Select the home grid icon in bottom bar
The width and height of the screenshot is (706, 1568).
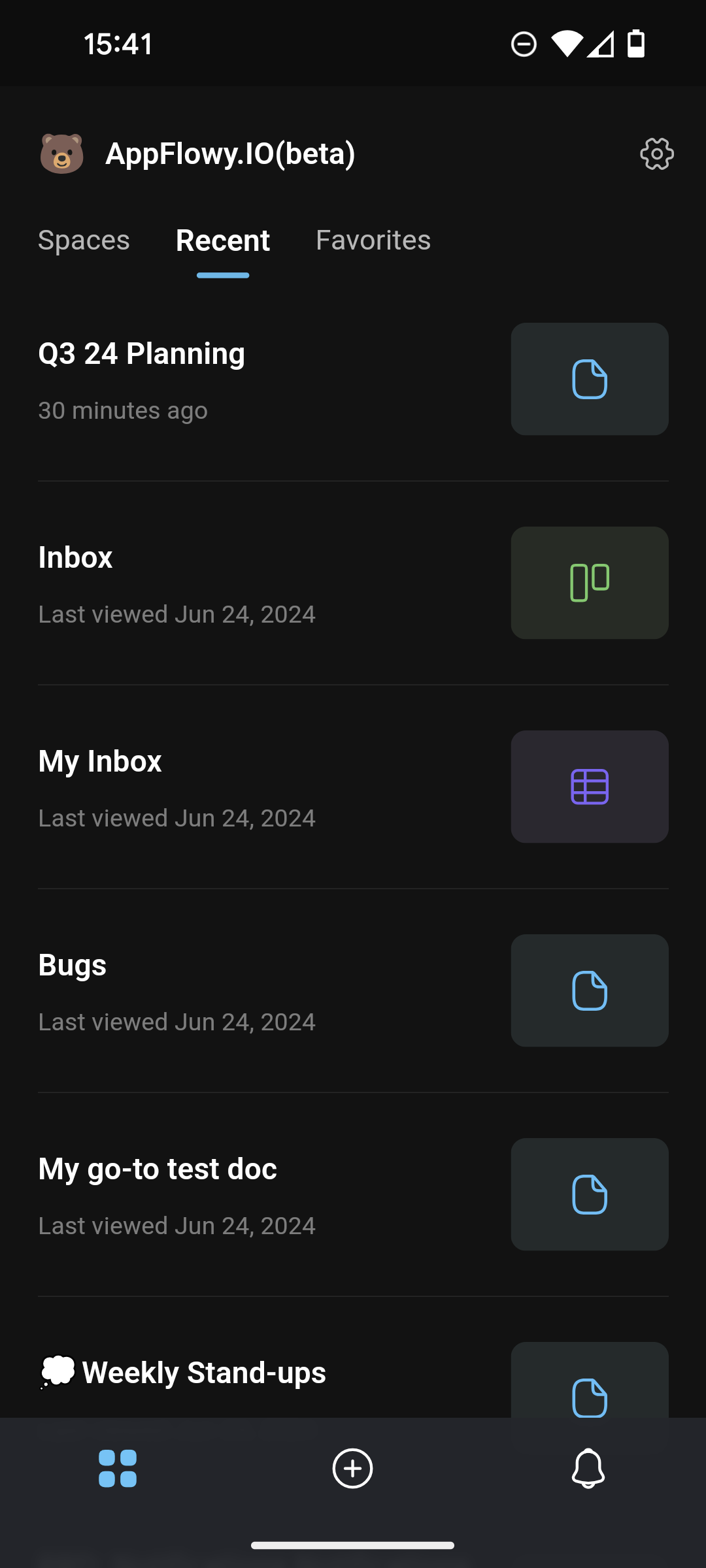118,1468
